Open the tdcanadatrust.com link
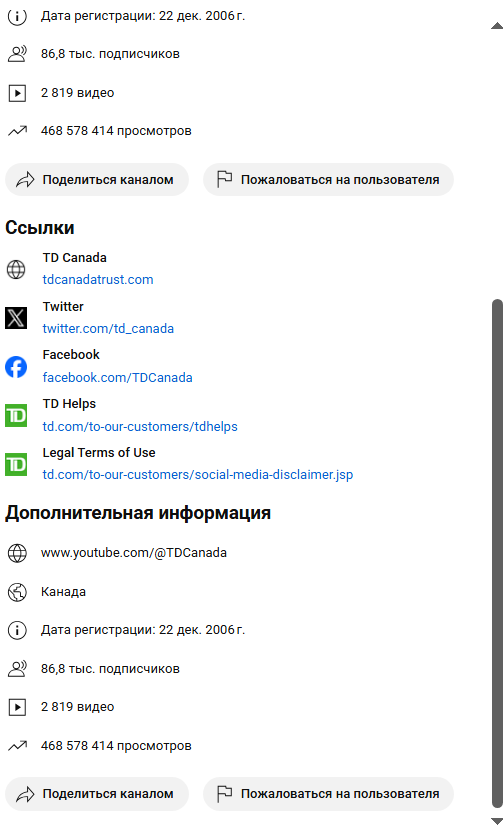This screenshot has height=831, width=503. coord(98,279)
